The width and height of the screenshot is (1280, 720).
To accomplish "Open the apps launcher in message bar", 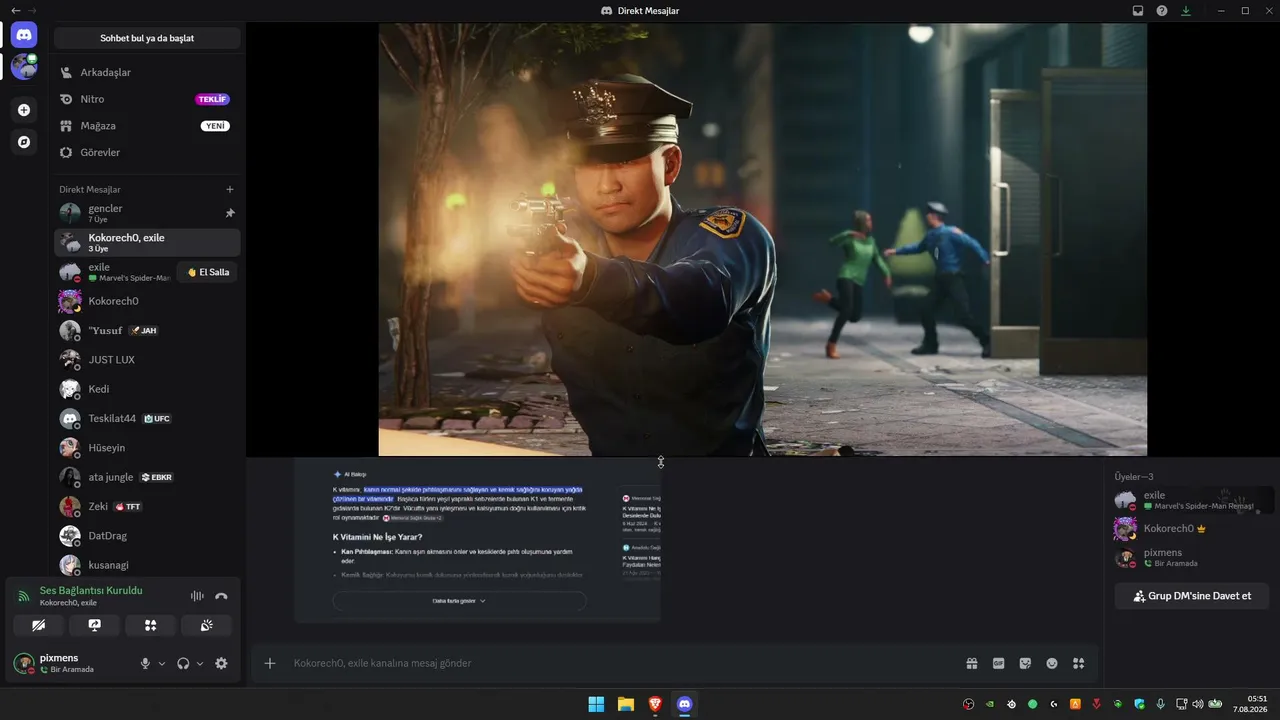I will click(x=1078, y=663).
